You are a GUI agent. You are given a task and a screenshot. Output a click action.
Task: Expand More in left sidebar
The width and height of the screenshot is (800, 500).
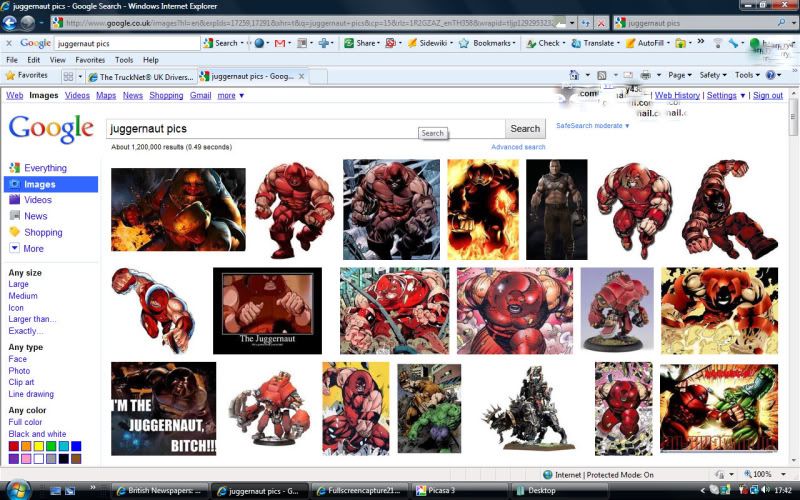coord(28,248)
